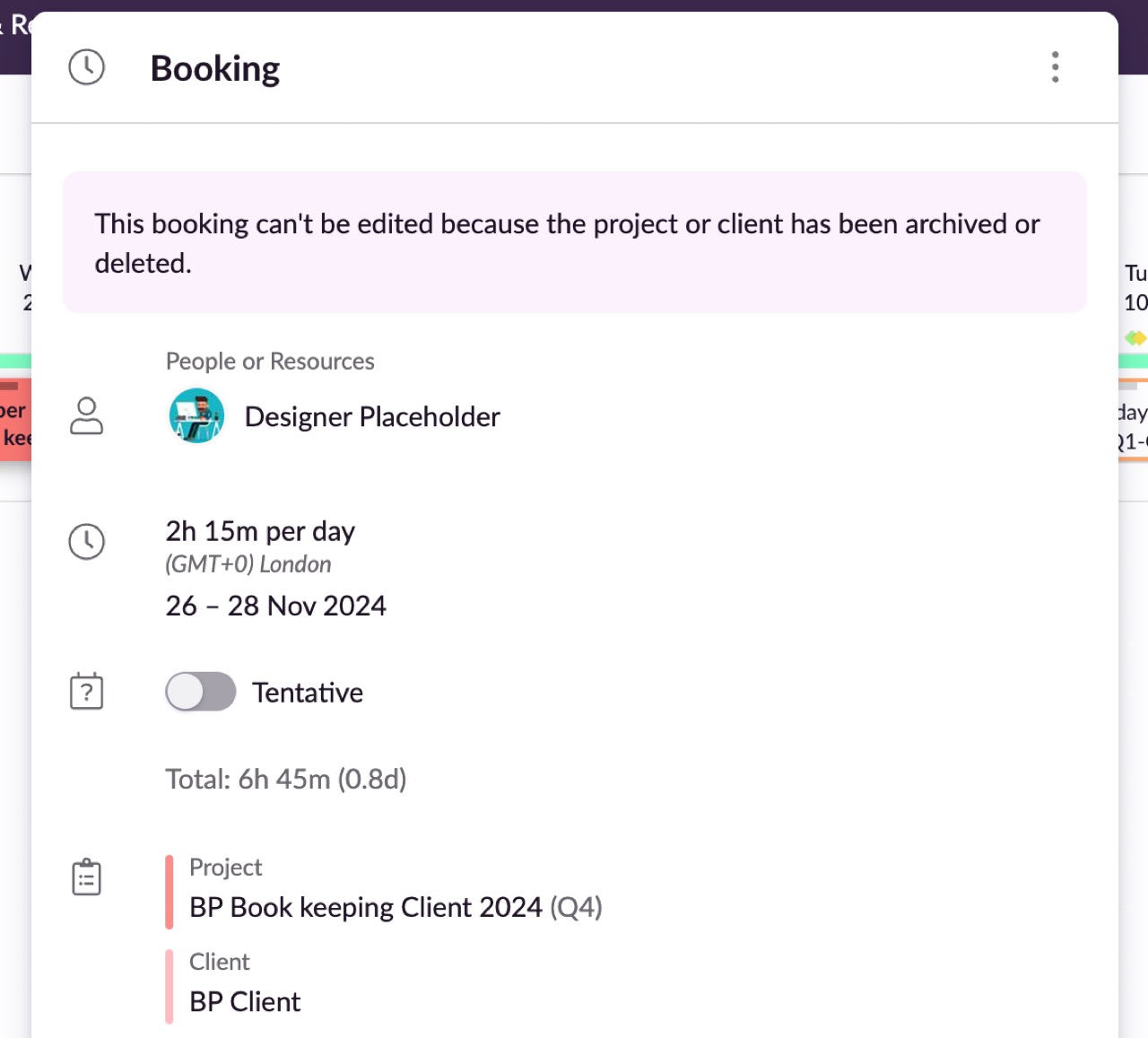The image size is (1148, 1038).
Task: Click the red project color bar
Action: click(x=169, y=892)
